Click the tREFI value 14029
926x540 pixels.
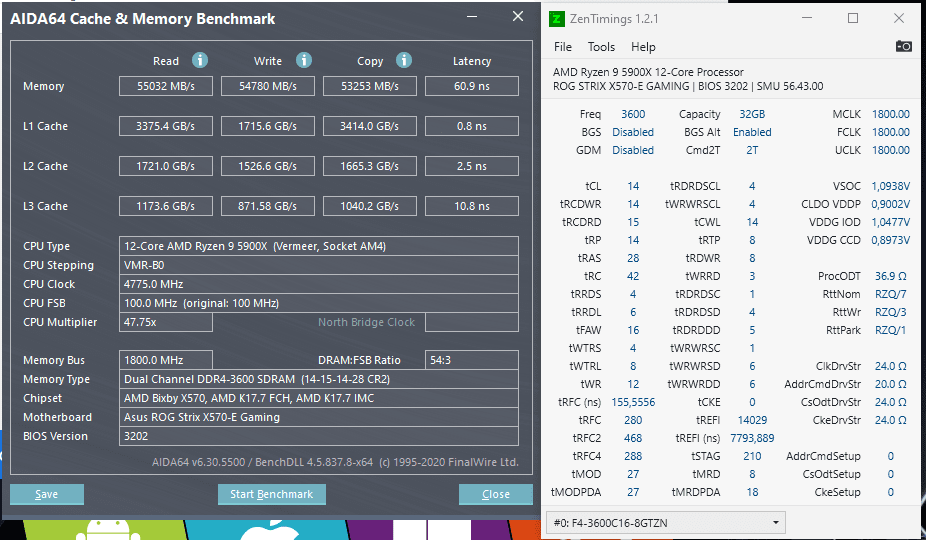(752, 420)
